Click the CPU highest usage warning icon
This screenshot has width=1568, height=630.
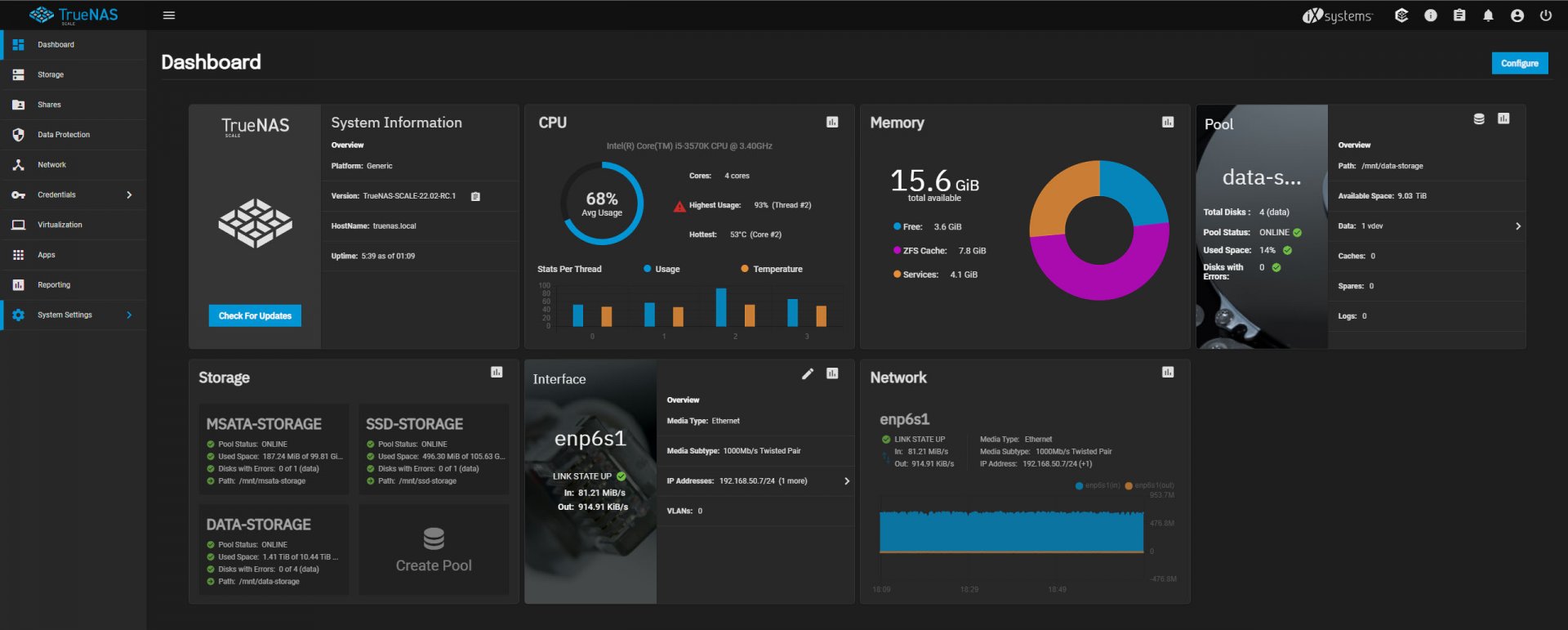(679, 206)
